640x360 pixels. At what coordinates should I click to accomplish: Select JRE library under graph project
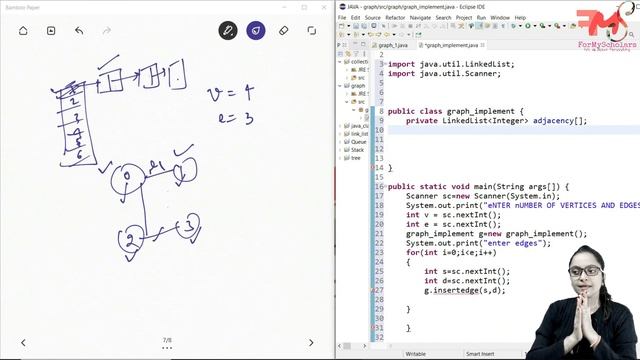(x=360, y=94)
